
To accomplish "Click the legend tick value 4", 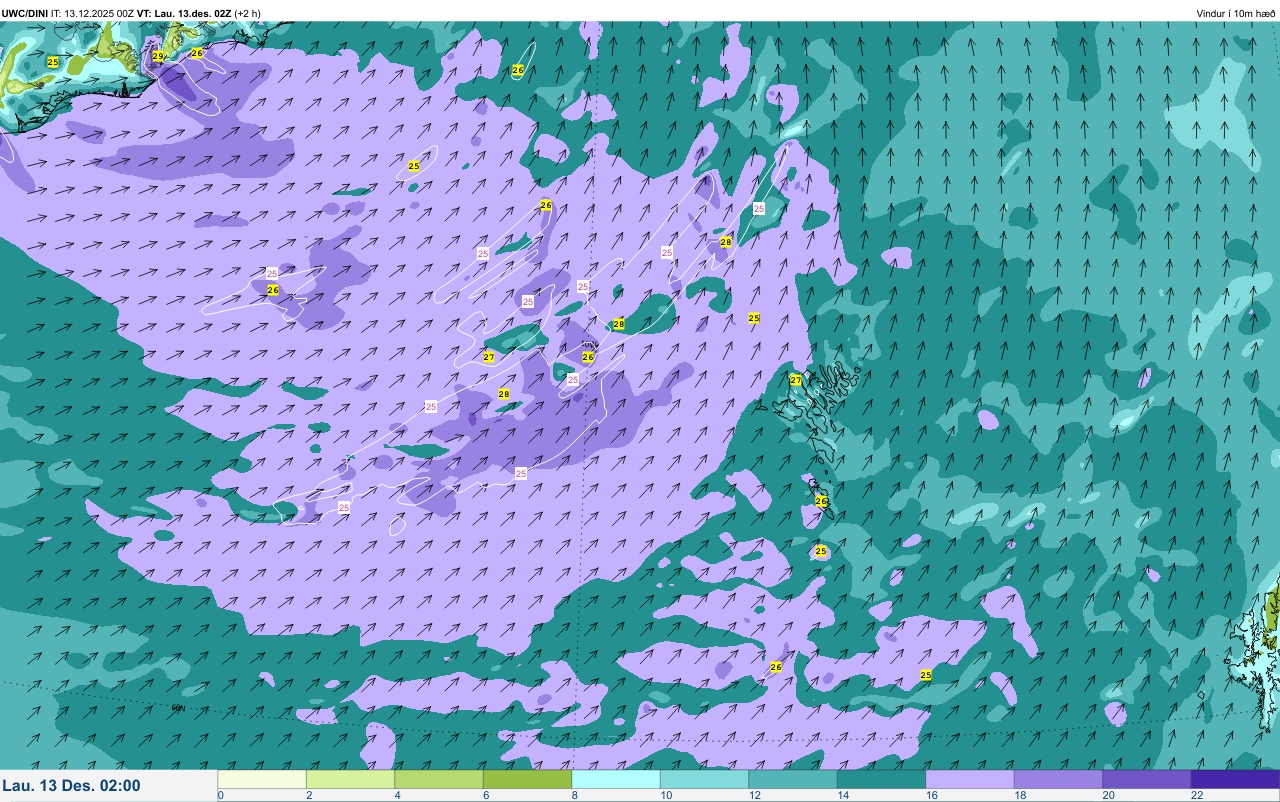I will coord(398,796).
